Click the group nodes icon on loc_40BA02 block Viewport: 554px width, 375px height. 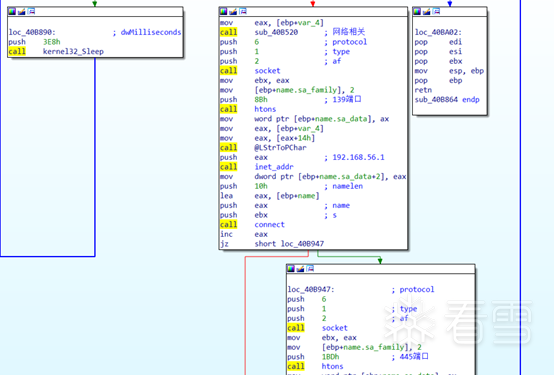coord(436,11)
